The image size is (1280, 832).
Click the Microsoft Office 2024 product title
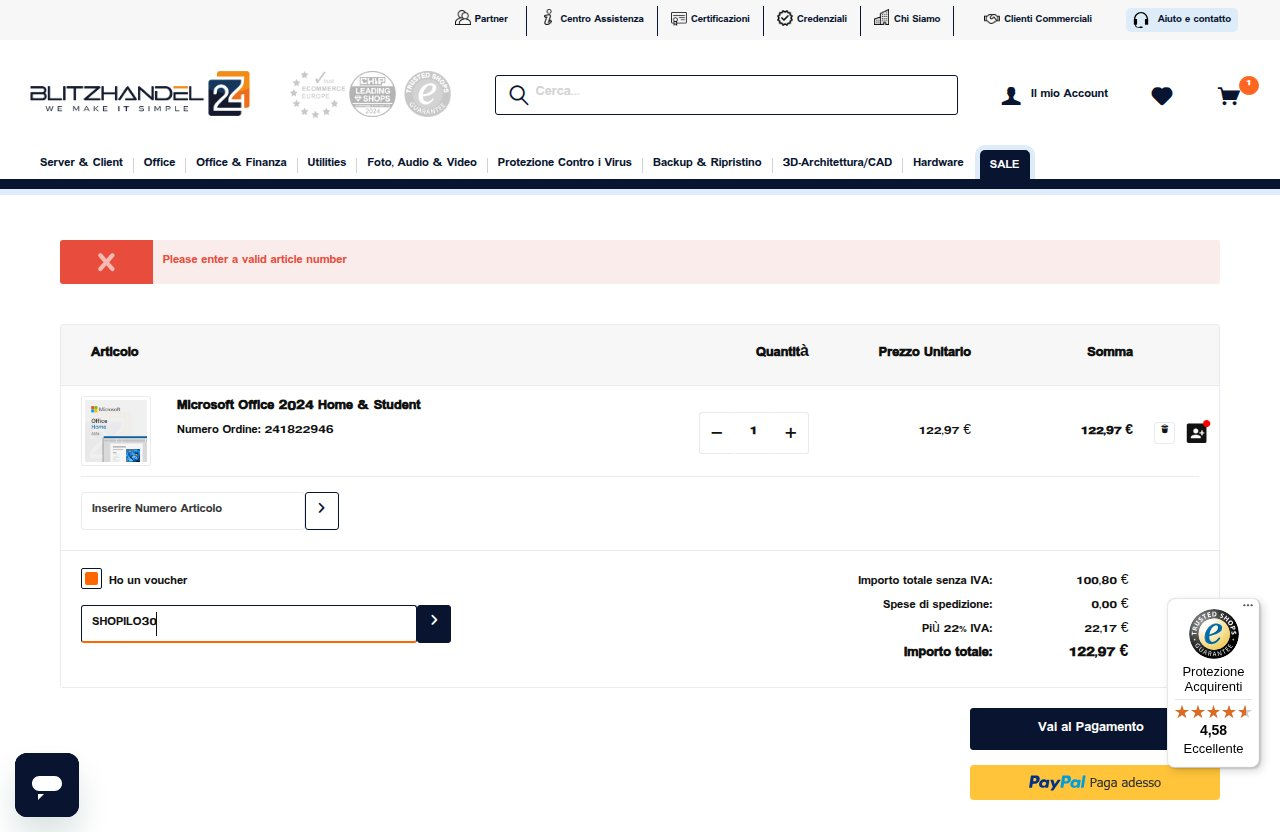(x=299, y=405)
